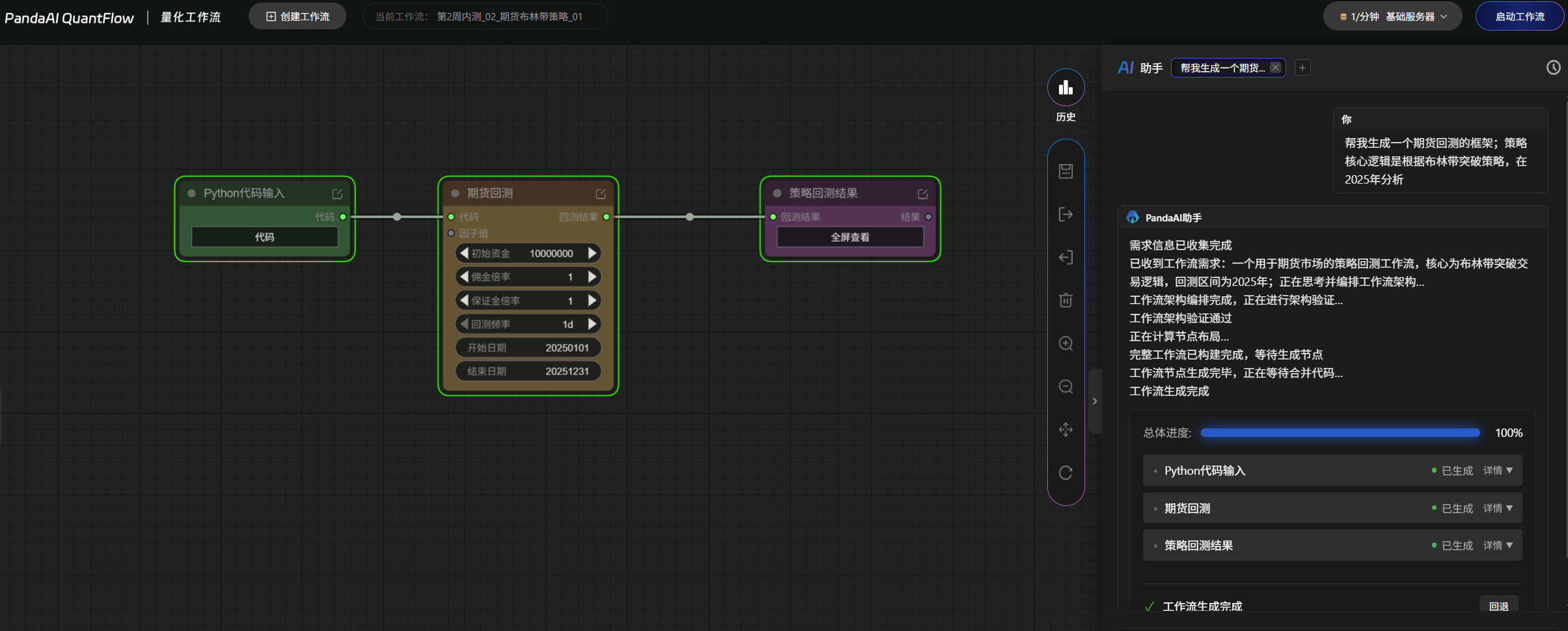Screen dimensions: 1568x631
Task: Click link midpoint between Python and 期货回测 nodes
Action: coord(397,217)
